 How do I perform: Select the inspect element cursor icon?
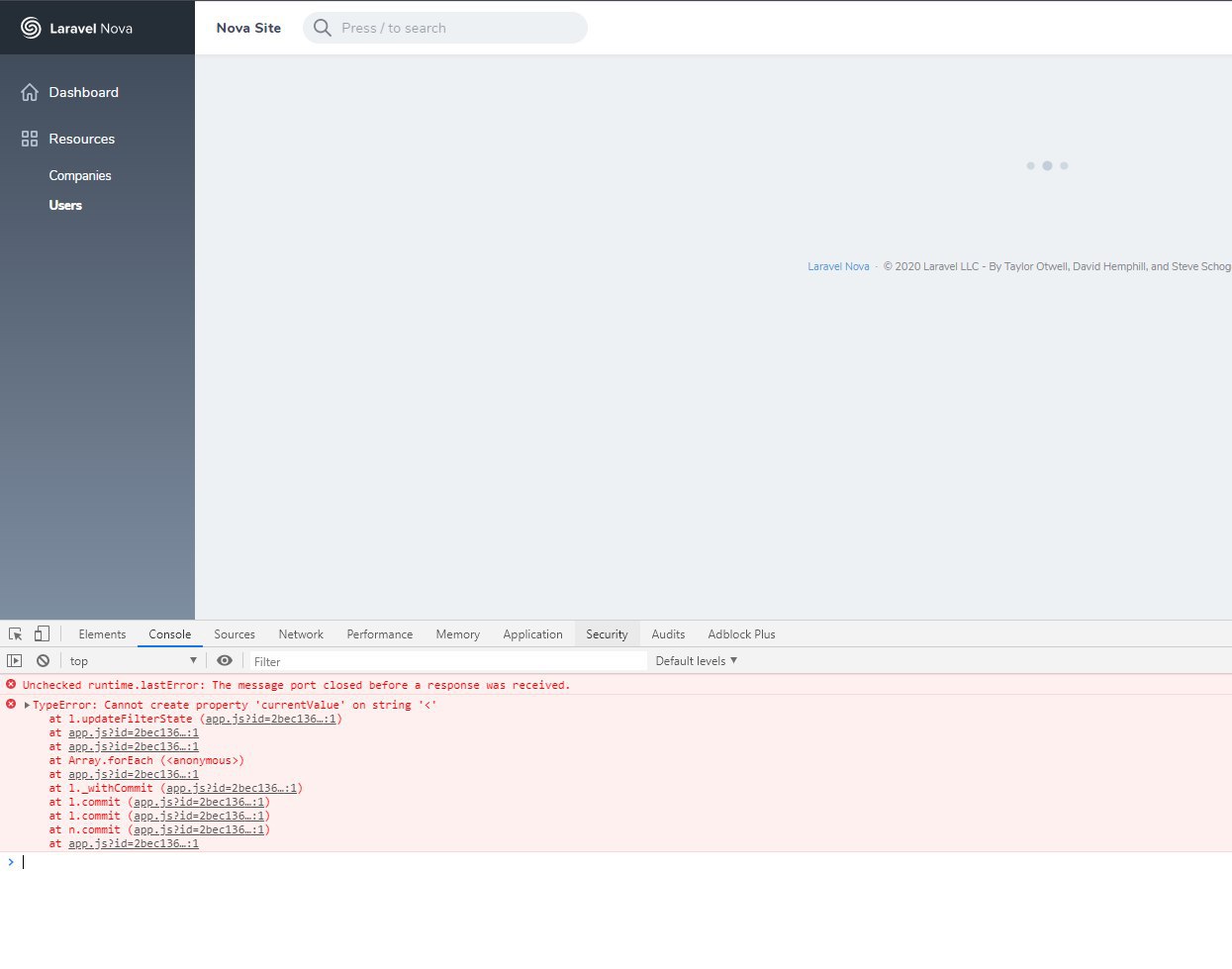[16, 633]
